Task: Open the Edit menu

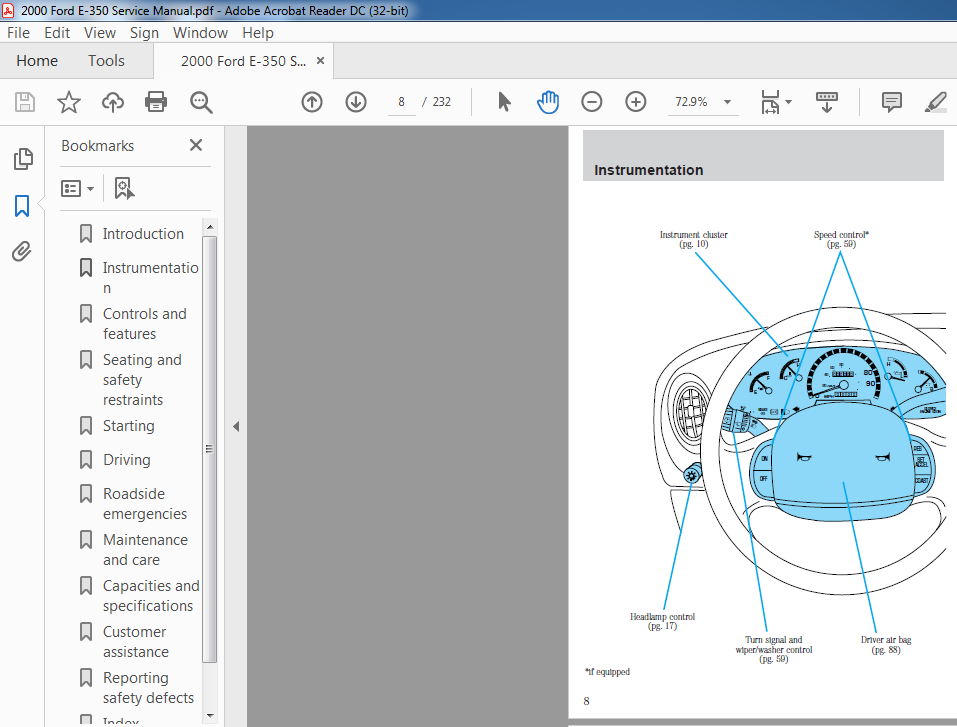Action: (x=57, y=33)
